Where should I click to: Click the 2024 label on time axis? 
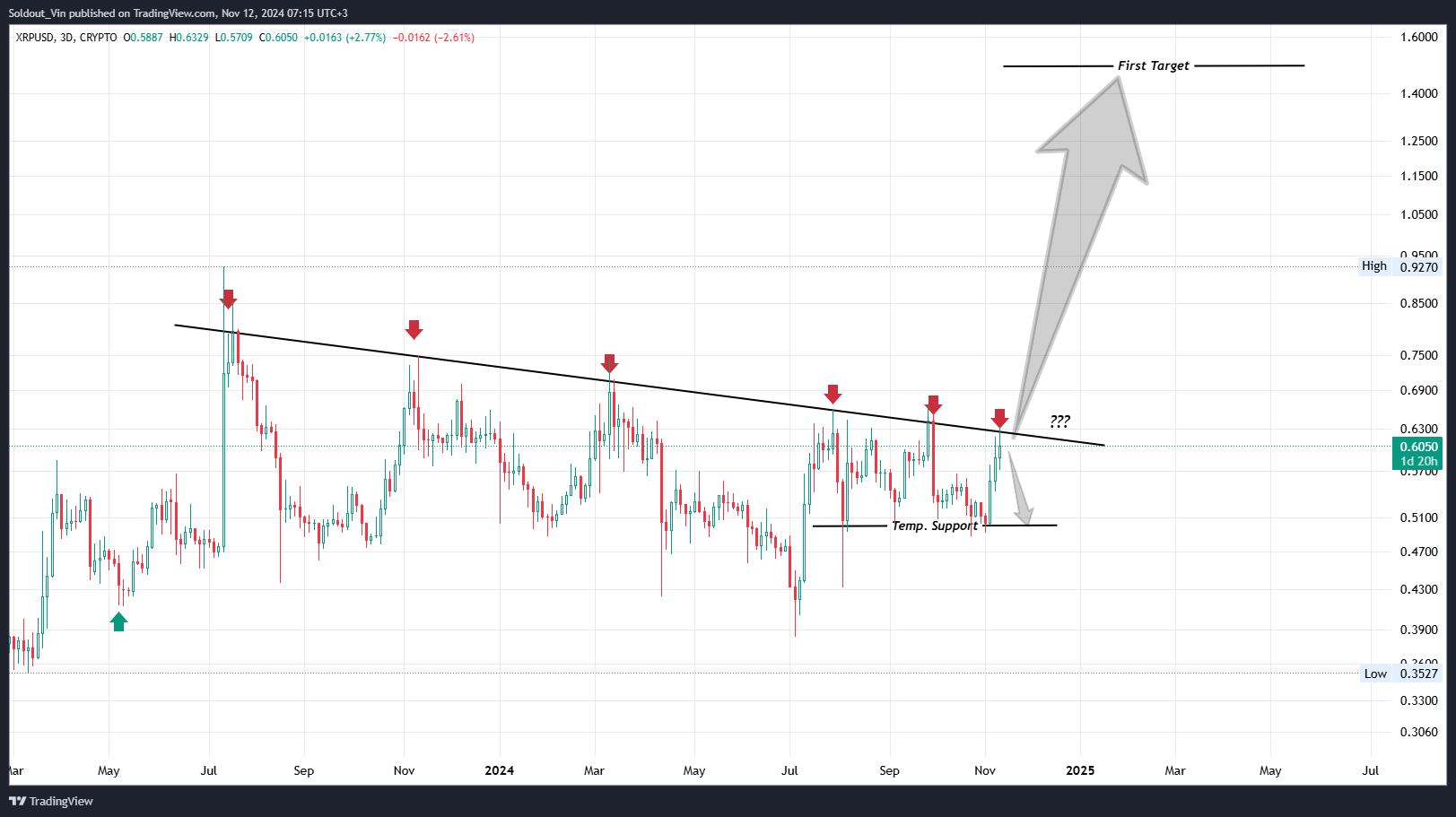click(499, 770)
